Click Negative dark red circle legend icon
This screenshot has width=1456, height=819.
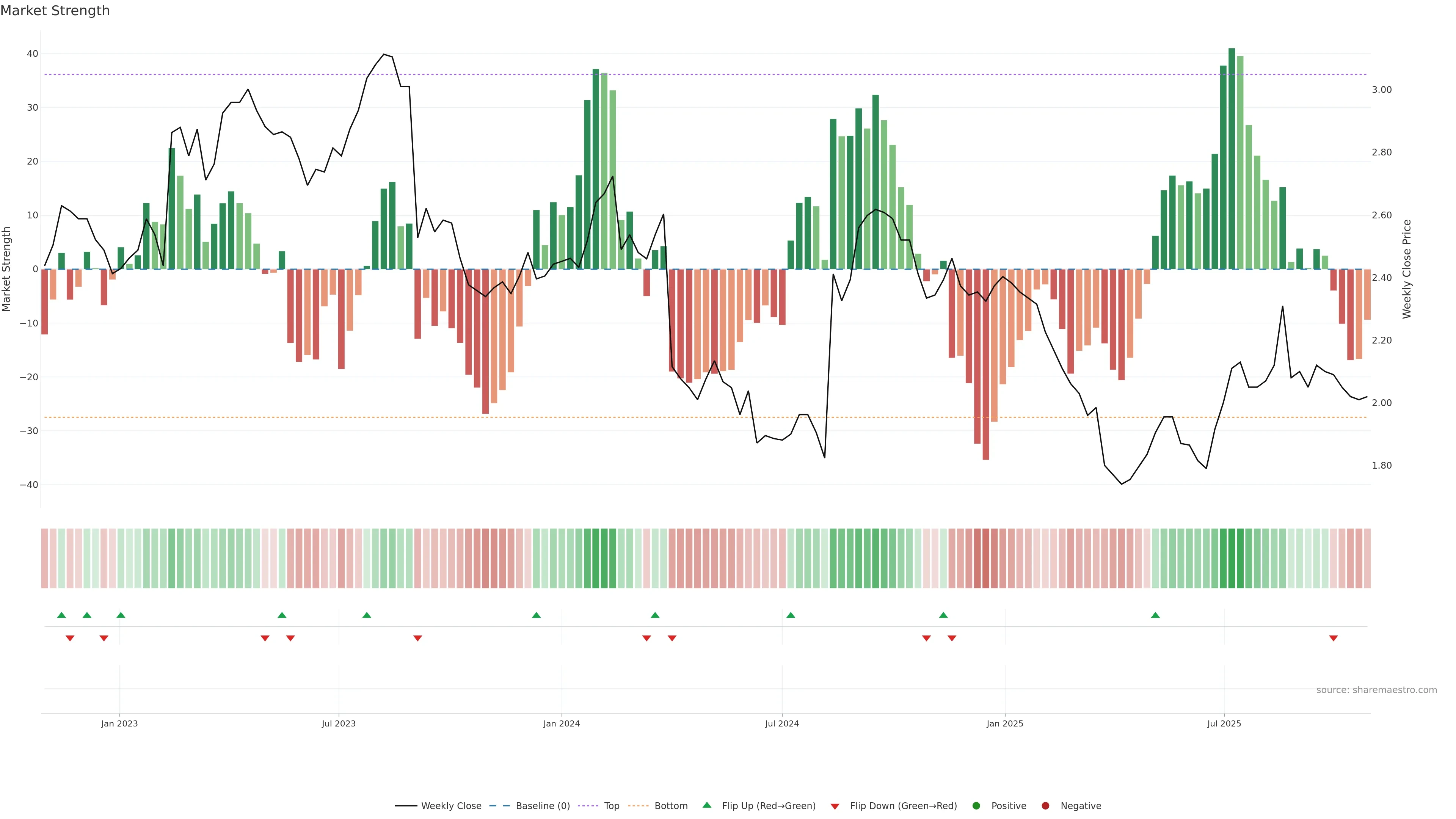[x=1045, y=806]
